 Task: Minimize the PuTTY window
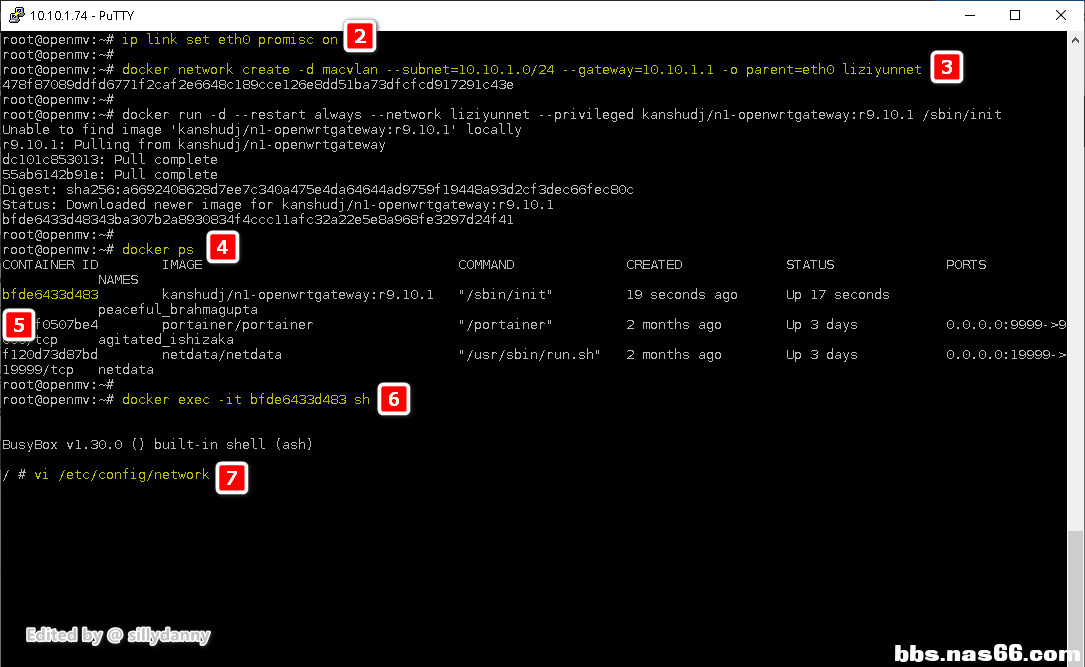click(x=968, y=15)
